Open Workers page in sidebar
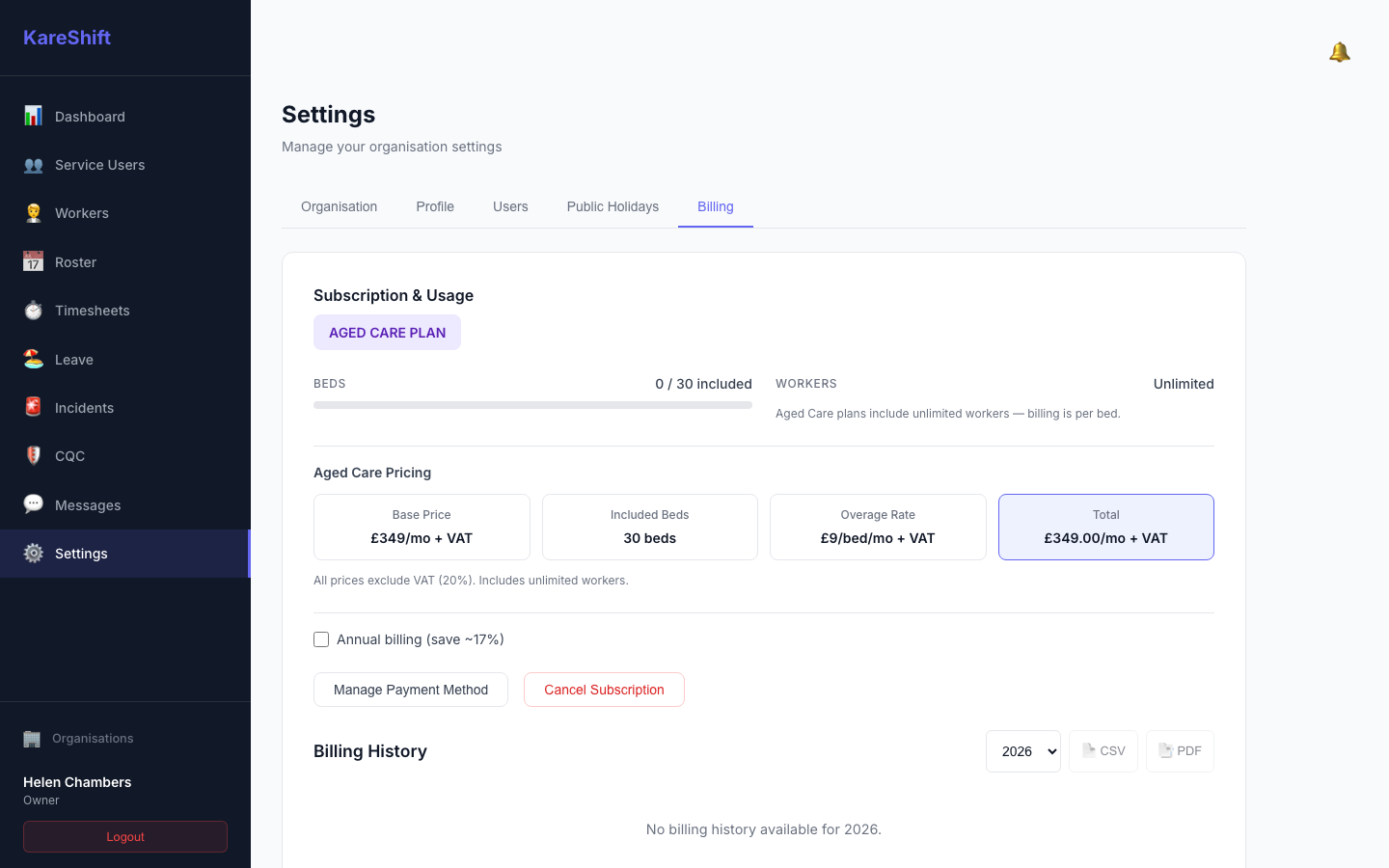 (x=125, y=213)
